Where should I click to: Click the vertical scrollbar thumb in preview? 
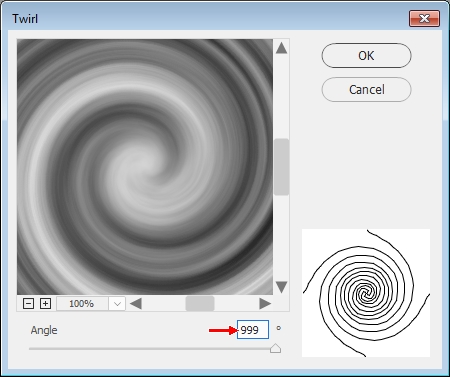(x=281, y=167)
